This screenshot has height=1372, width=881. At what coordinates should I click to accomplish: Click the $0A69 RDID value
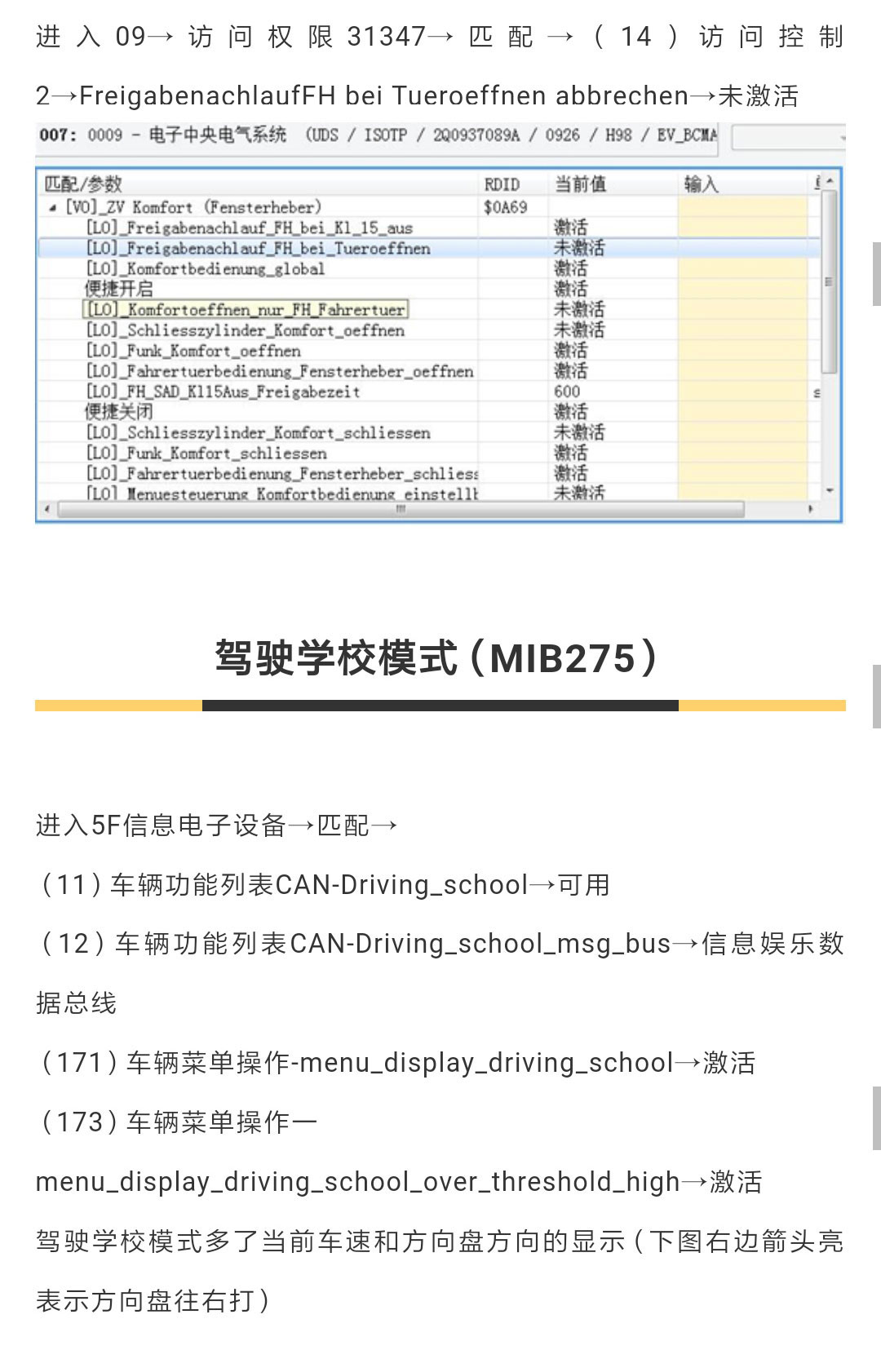[506, 207]
